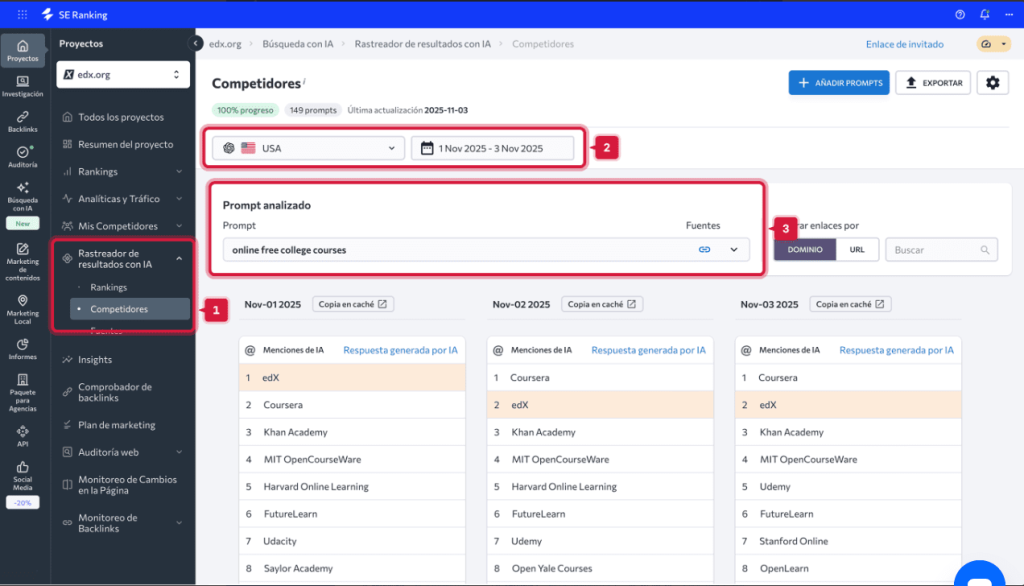This screenshot has height=586, width=1024.
Task: Select the DOMINIO toggle
Action: click(x=805, y=250)
